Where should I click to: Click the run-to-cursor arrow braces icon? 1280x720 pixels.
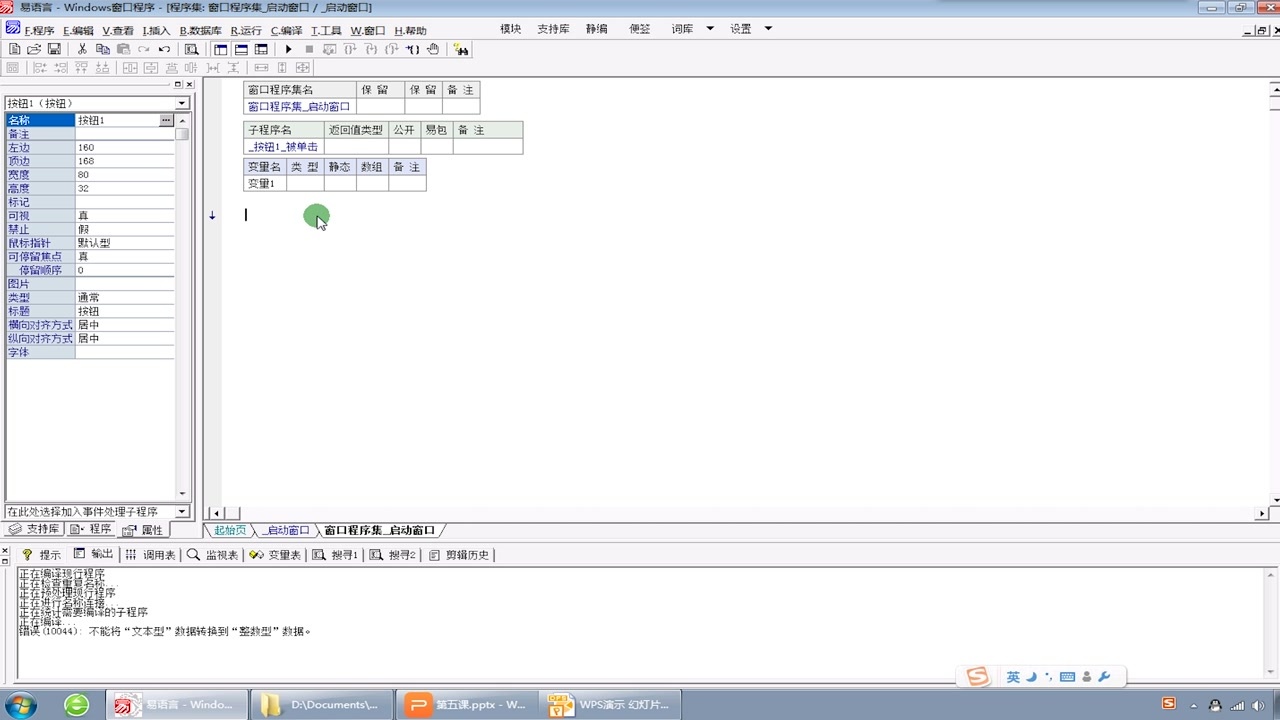[x=412, y=49]
